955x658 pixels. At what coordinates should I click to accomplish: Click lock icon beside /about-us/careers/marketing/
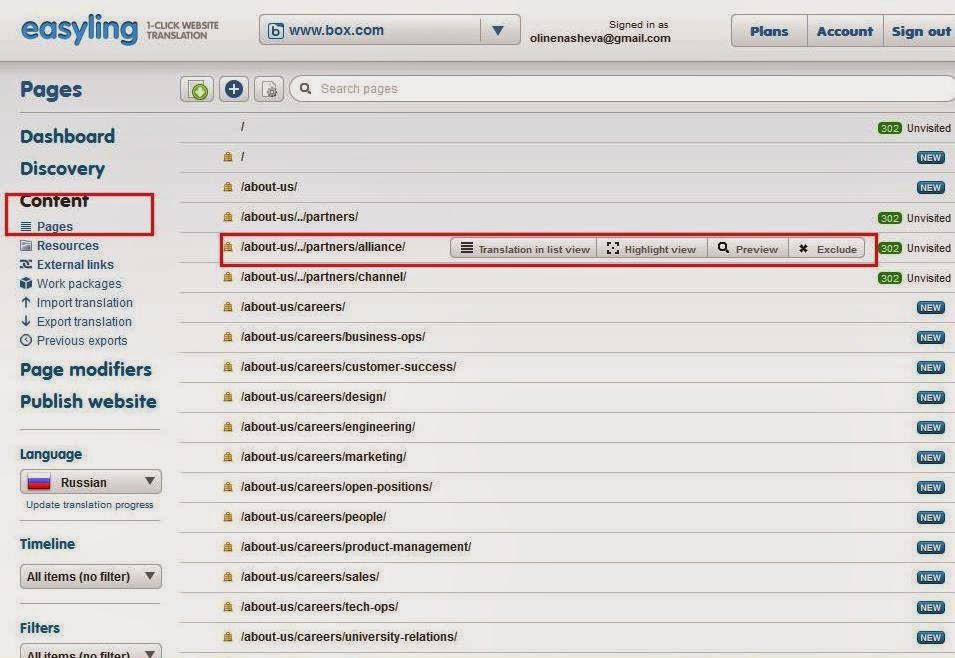pyautogui.click(x=228, y=456)
